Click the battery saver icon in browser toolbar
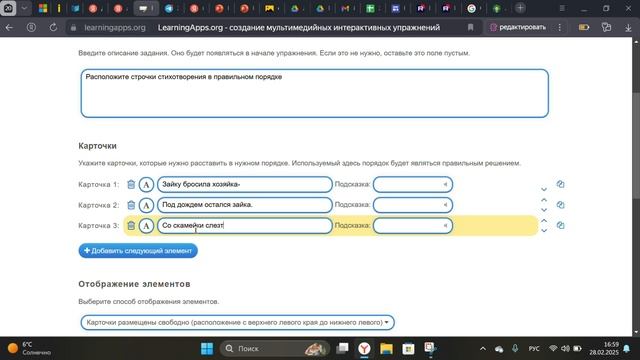The width and height of the screenshot is (640, 360). tap(584, 27)
